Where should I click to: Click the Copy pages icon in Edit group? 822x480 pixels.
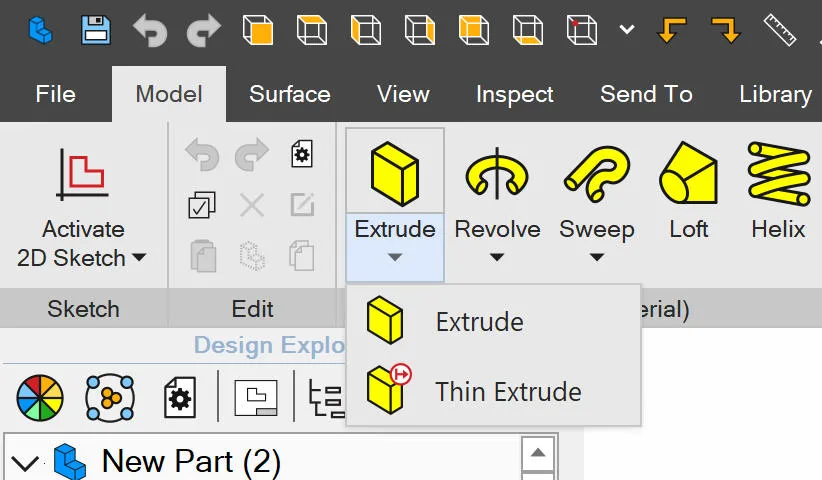[302, 256]
